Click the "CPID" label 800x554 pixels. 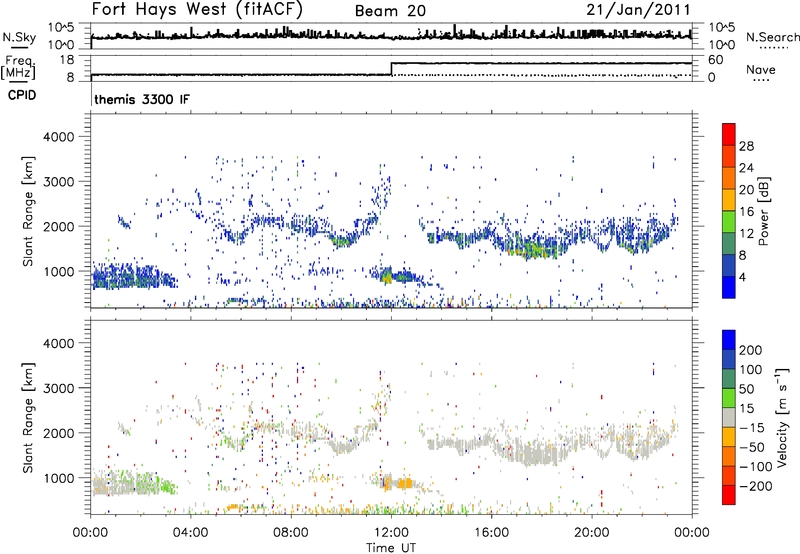(x=22, y=95)
